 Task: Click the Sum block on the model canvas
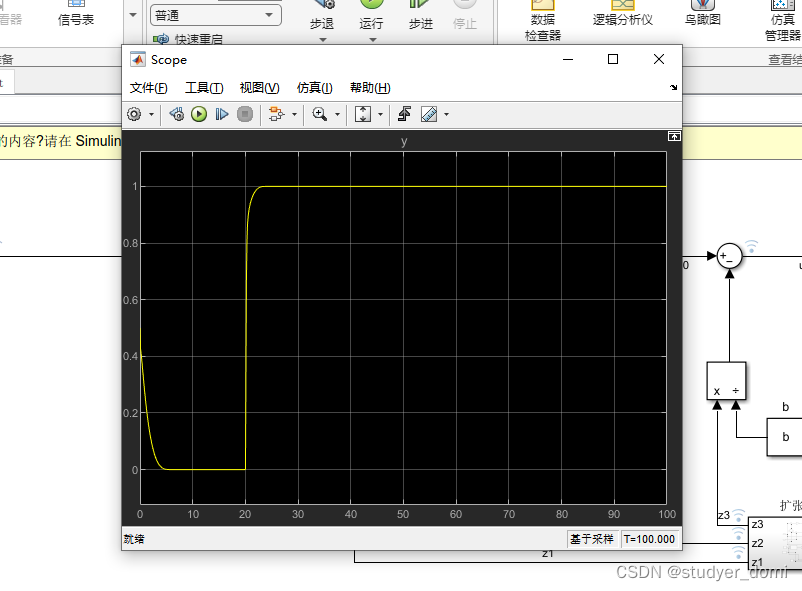[x=729, y=257]
